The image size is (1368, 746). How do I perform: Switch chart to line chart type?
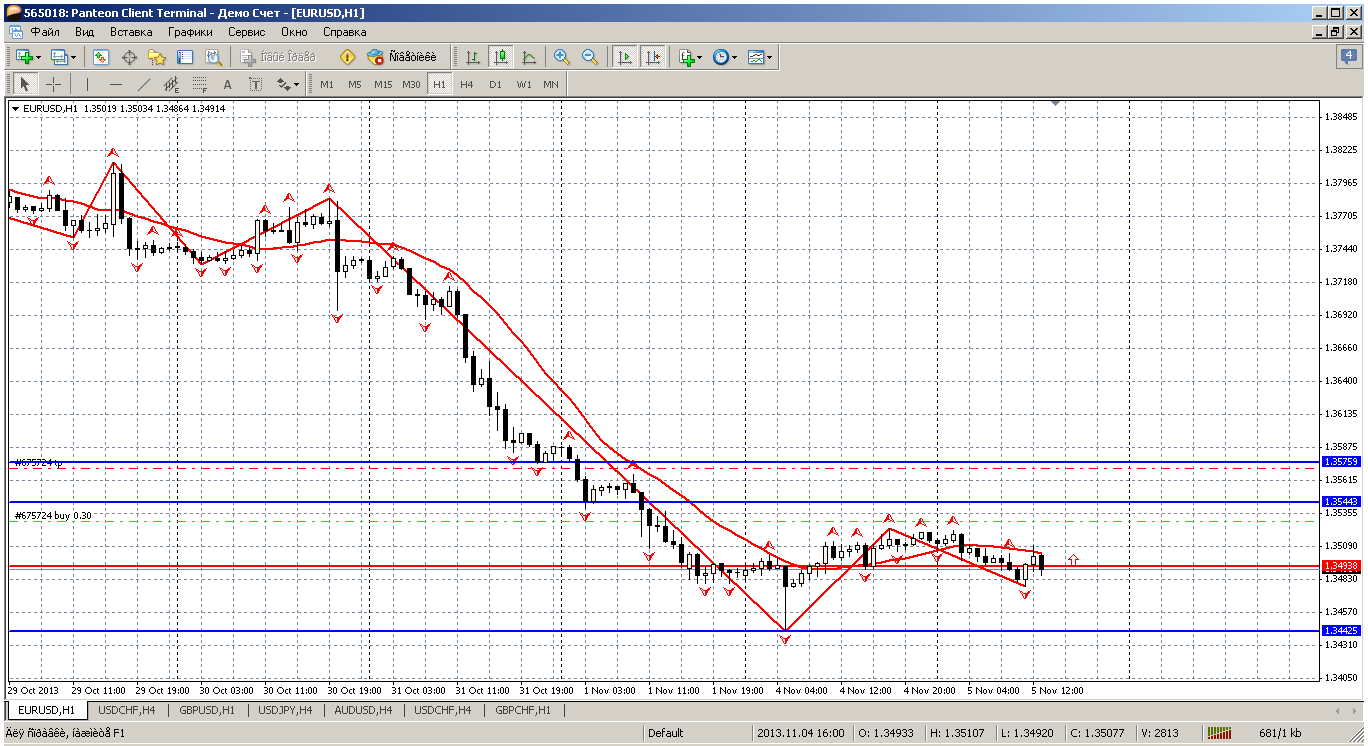pyautogui.click(x=528, y=58)
